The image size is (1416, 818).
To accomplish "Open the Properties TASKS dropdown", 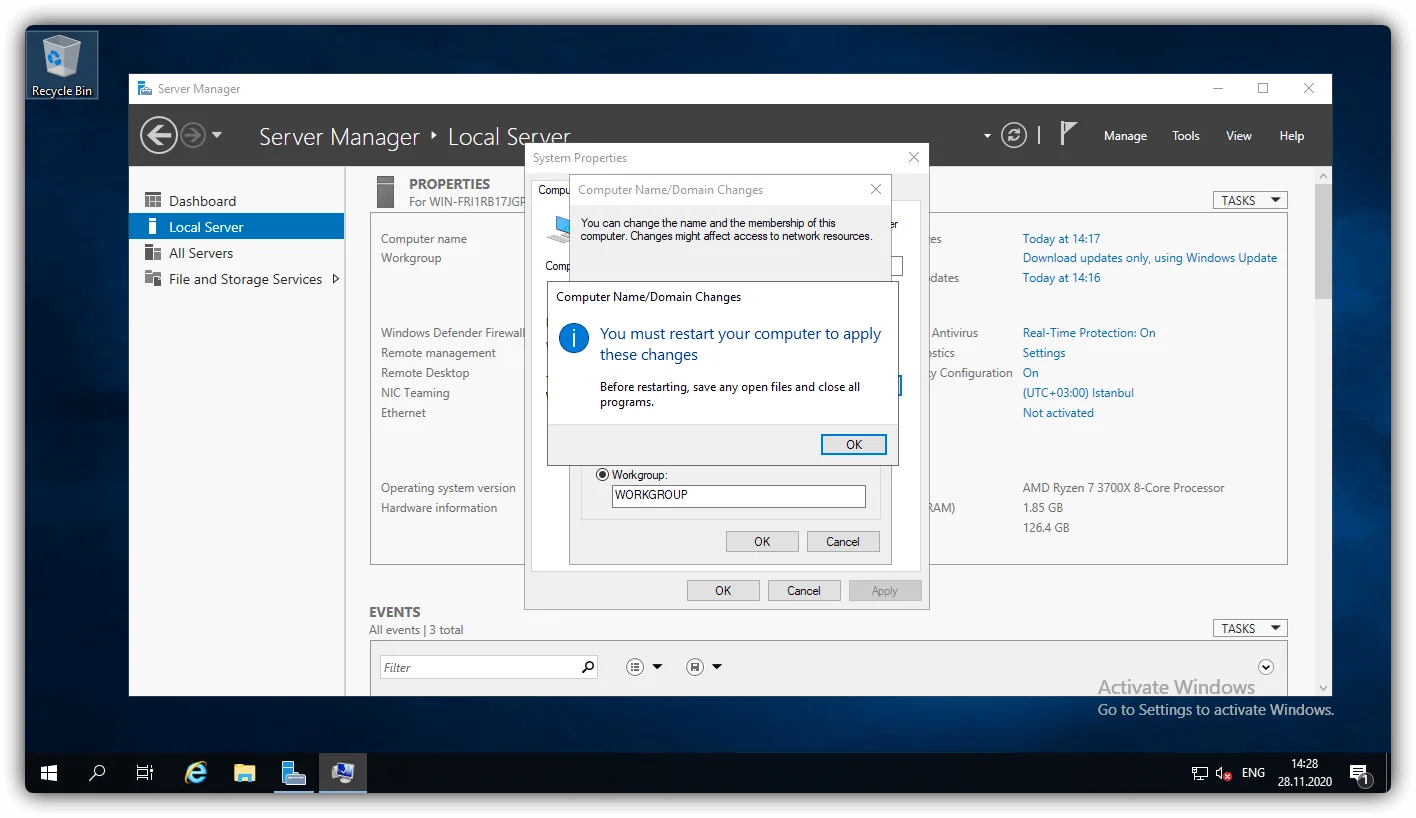I will pyautogui.click(x=1250, y=200).
